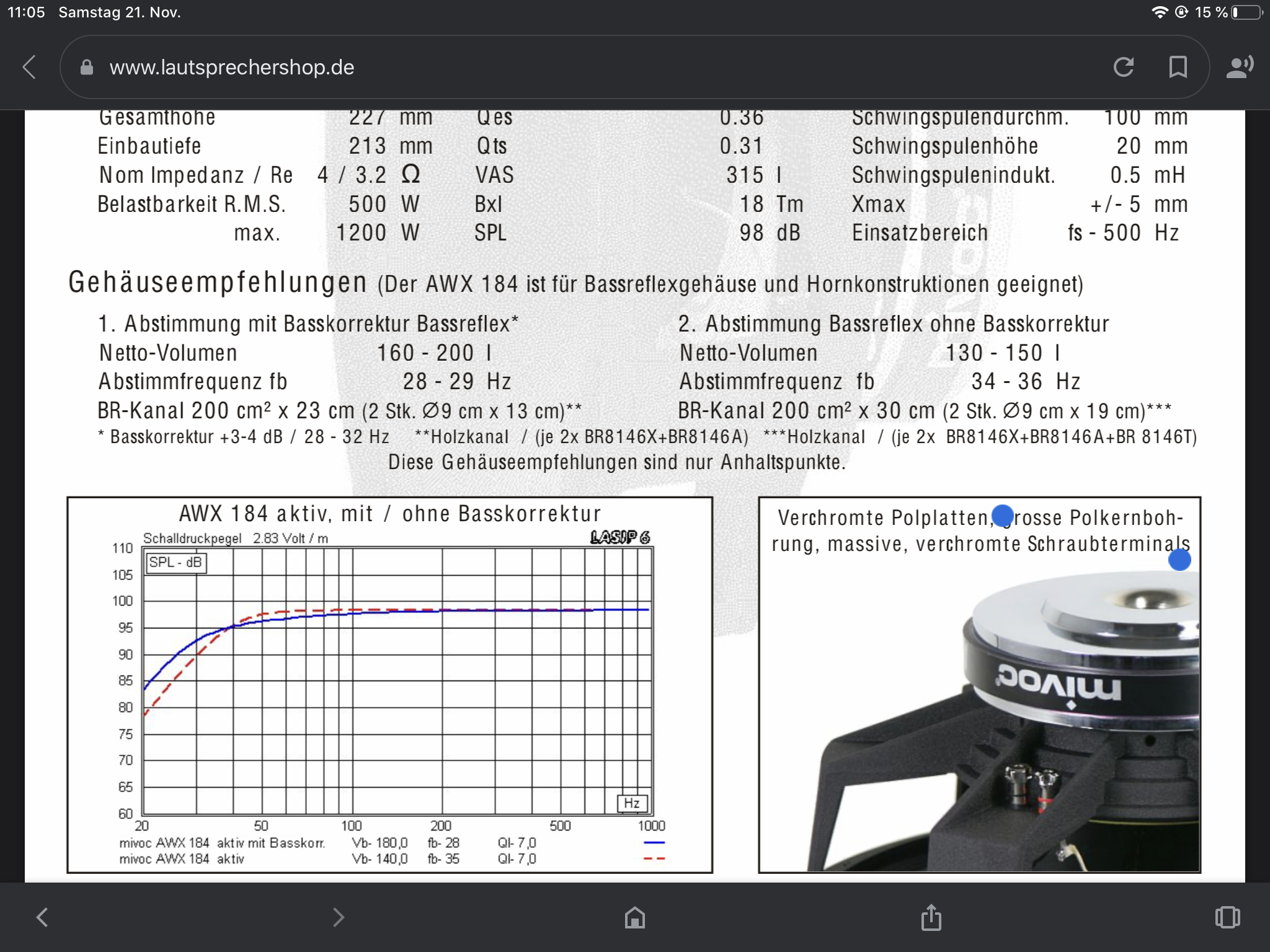Bookmark this page
This screenshot has width=1270, height=952.
click(1178, 67)
